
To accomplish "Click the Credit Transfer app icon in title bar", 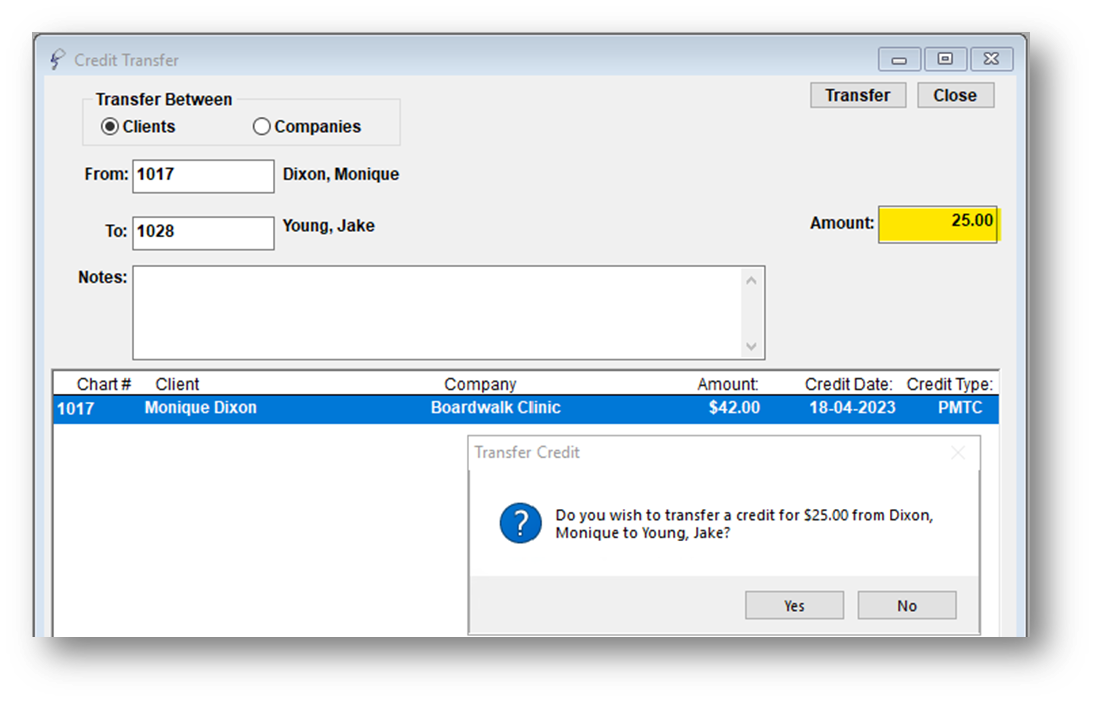I will pos(57,59).
